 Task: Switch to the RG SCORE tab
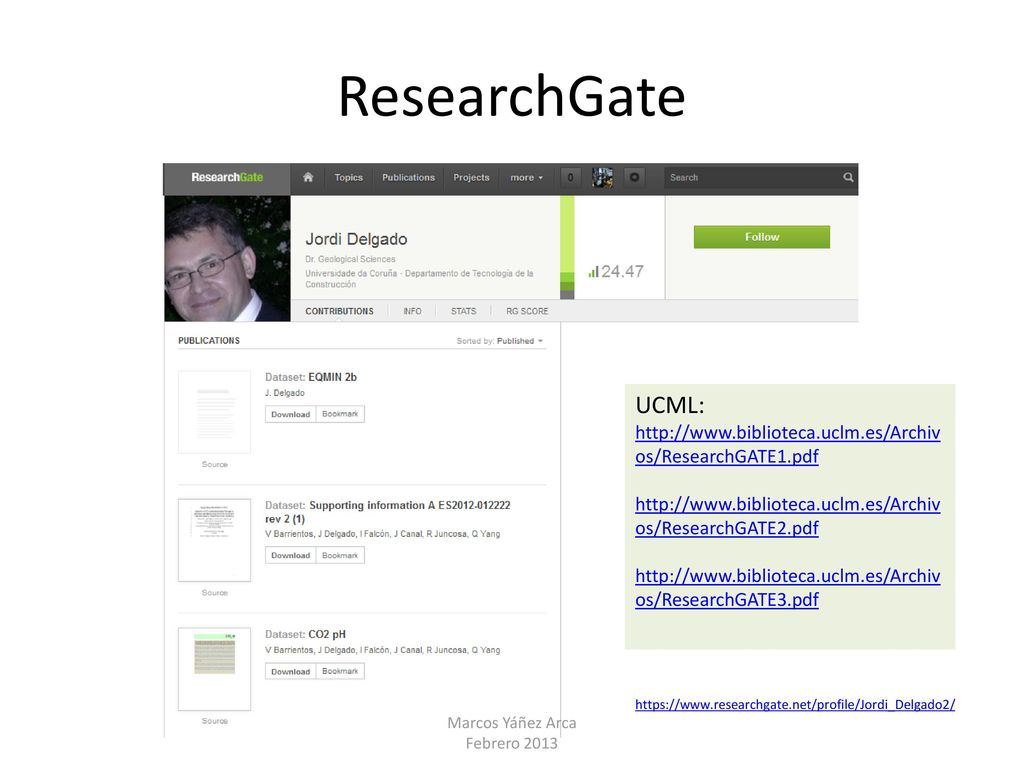(527, 312)
